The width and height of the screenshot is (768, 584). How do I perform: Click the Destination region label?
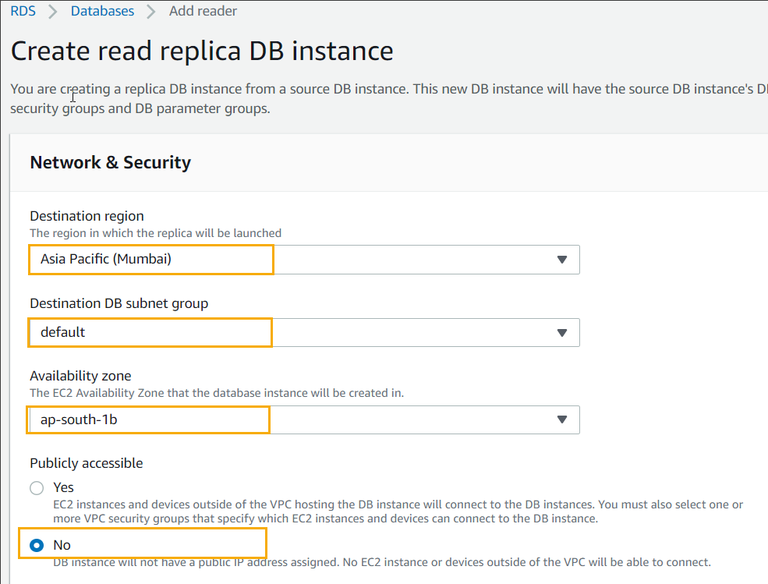pyautogui.click(x=87, y=216)
